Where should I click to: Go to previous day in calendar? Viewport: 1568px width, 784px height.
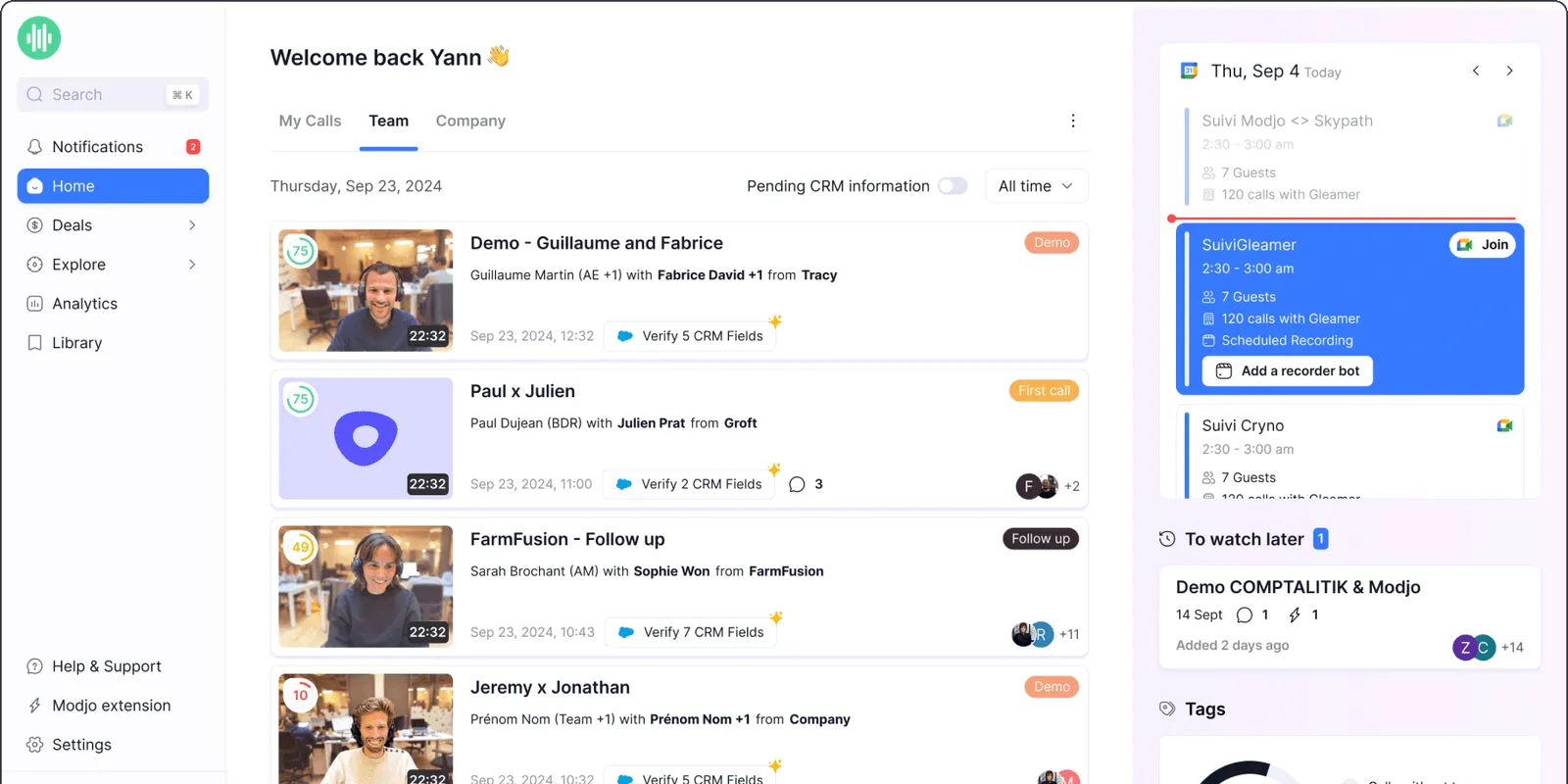tap(1476, 71)
